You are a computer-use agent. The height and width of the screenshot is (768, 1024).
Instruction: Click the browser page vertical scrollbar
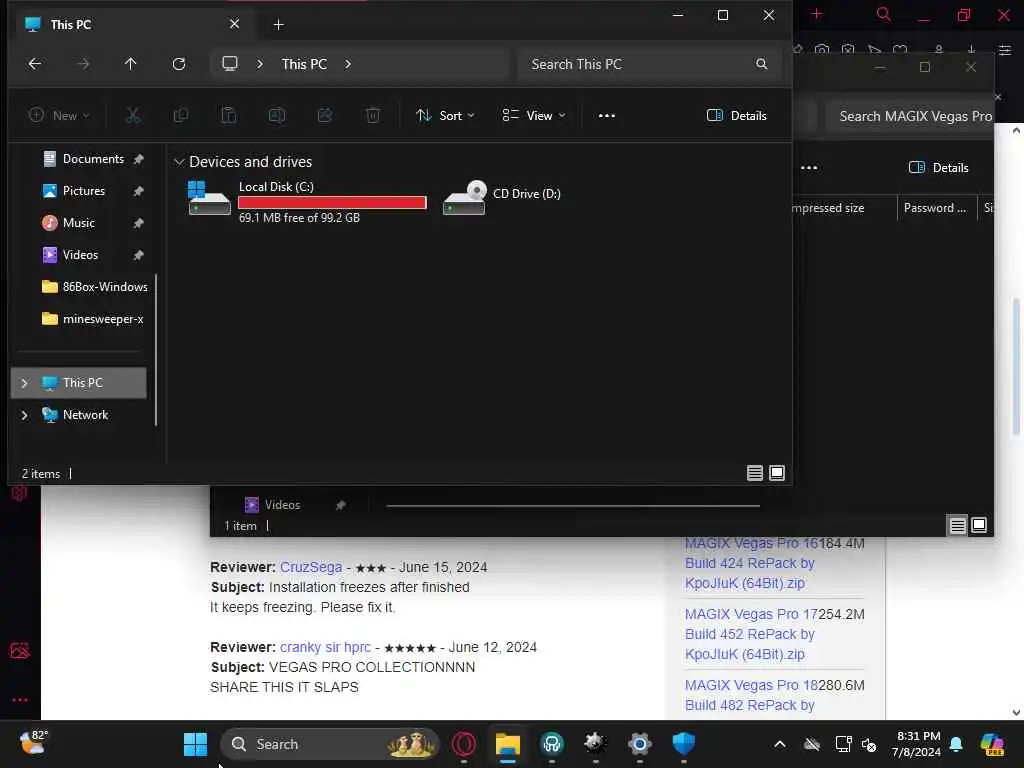[1016, 366]
